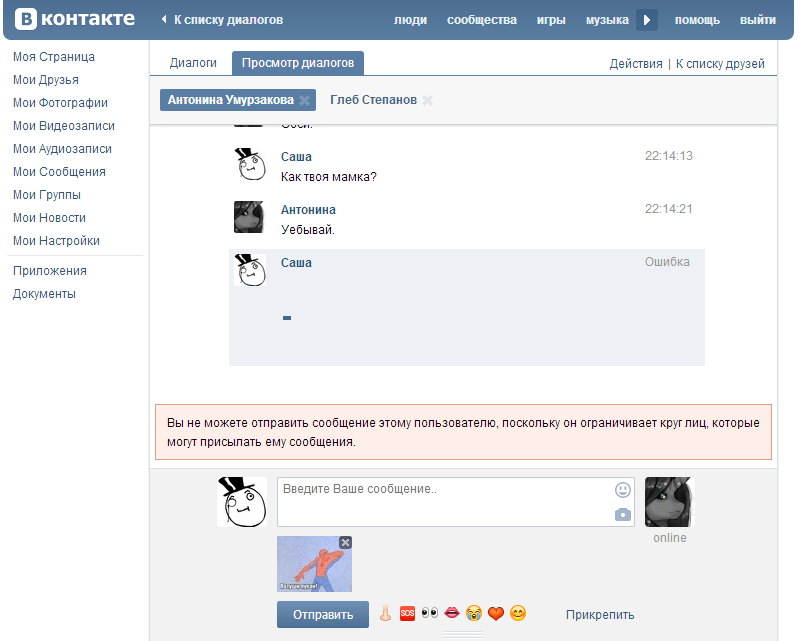The image size is (805, 641).
Task: Open 'Мои Новости' in sidebar
Action: click(49, 218)
